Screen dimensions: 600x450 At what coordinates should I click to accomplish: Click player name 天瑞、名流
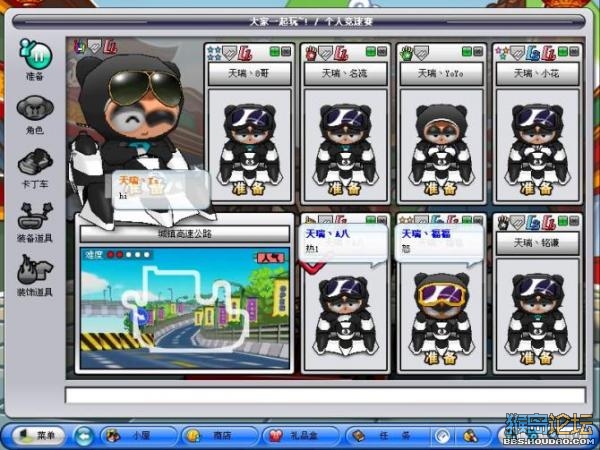(345, 73)
